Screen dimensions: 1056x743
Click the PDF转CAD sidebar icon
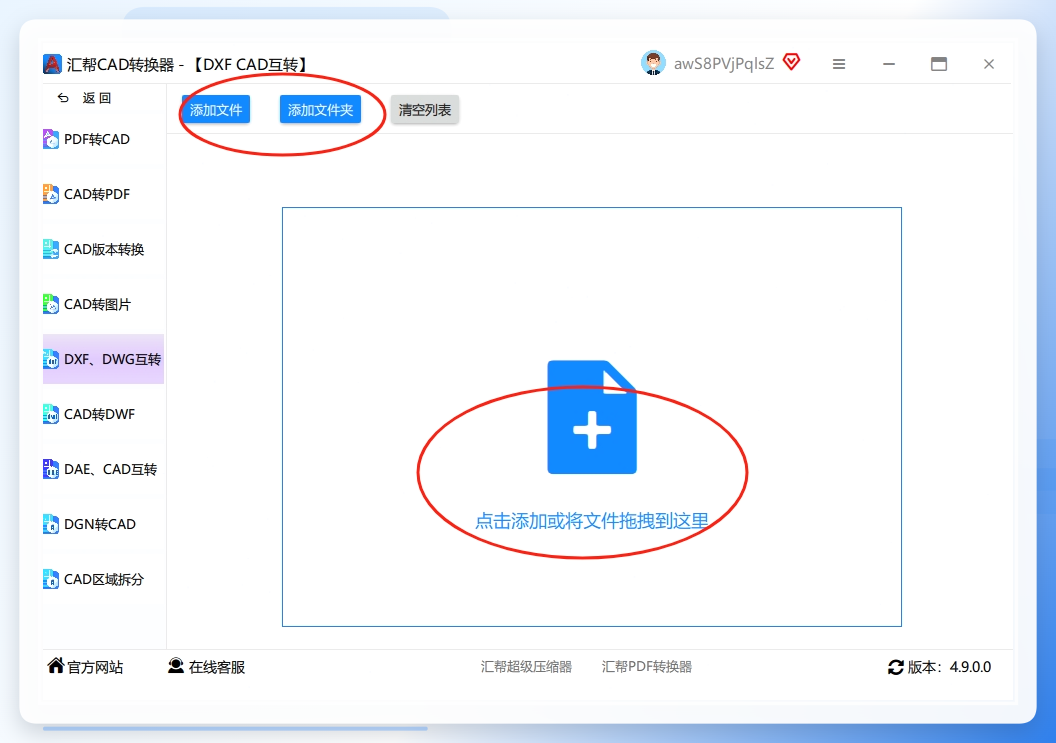(x=51, y=139)
